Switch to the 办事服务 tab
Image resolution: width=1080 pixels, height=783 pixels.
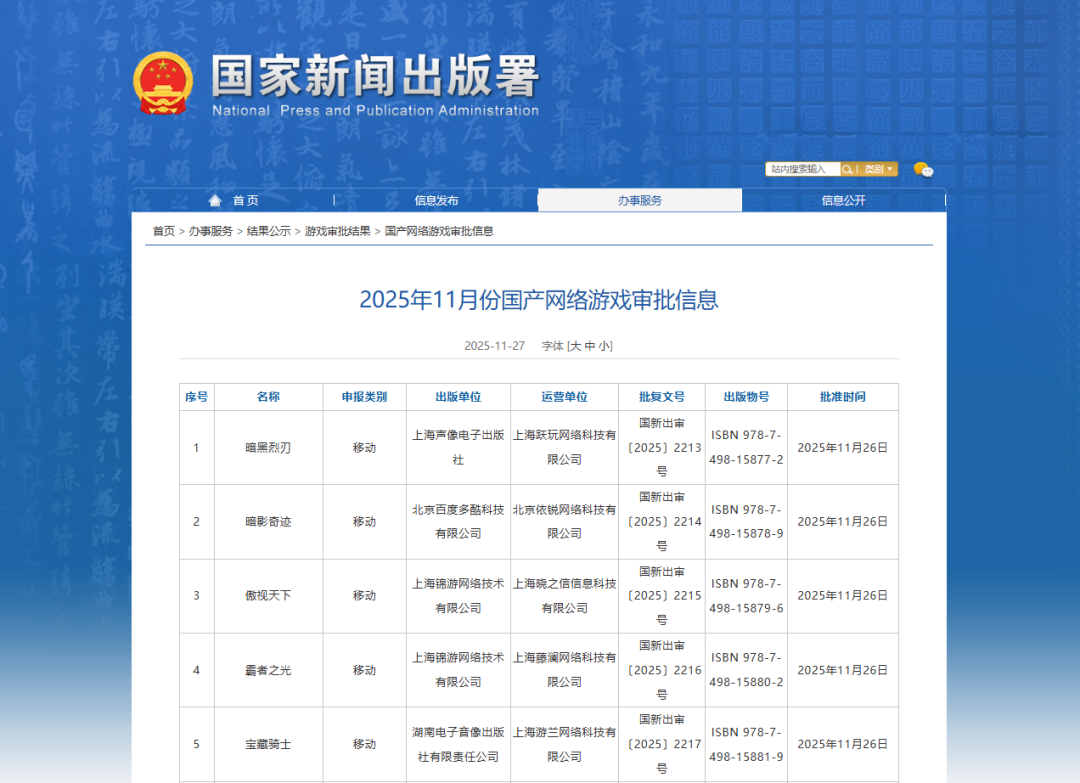pos(640,200)
